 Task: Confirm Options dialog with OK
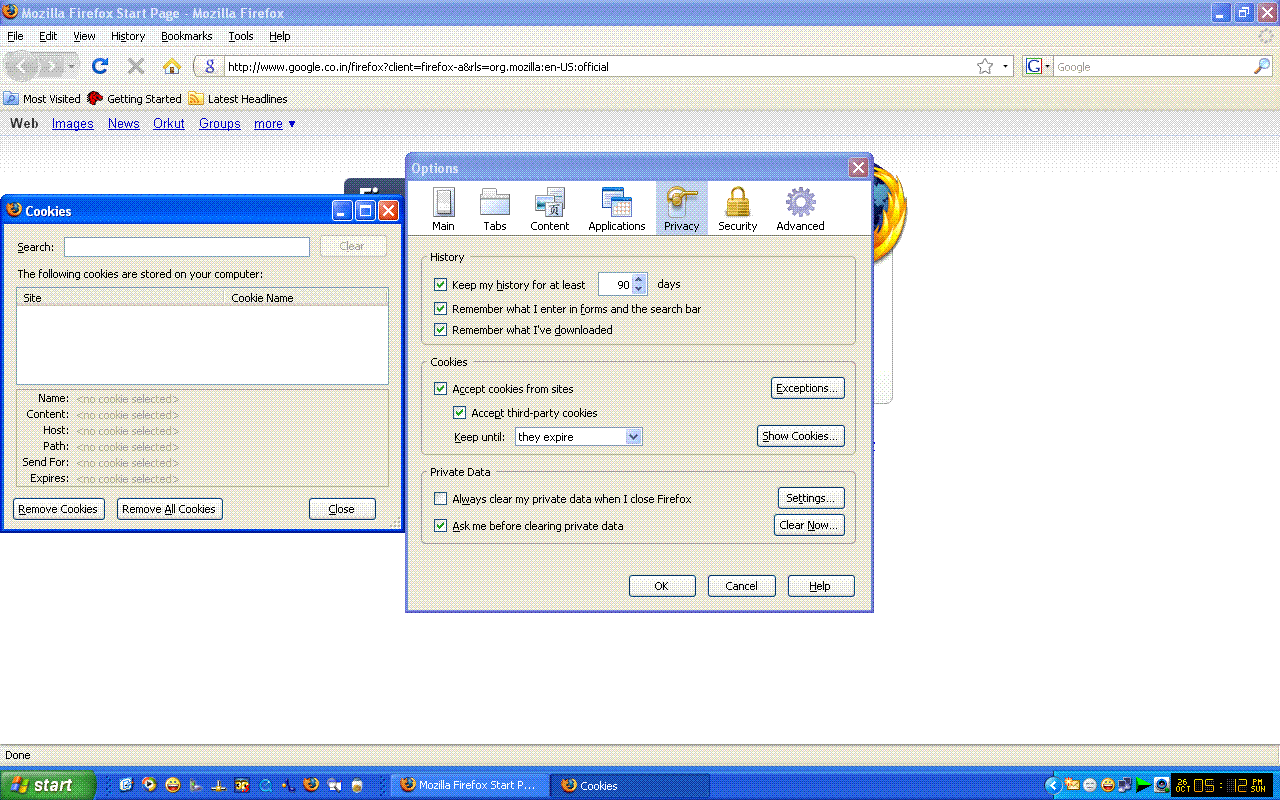coord(662,586)
